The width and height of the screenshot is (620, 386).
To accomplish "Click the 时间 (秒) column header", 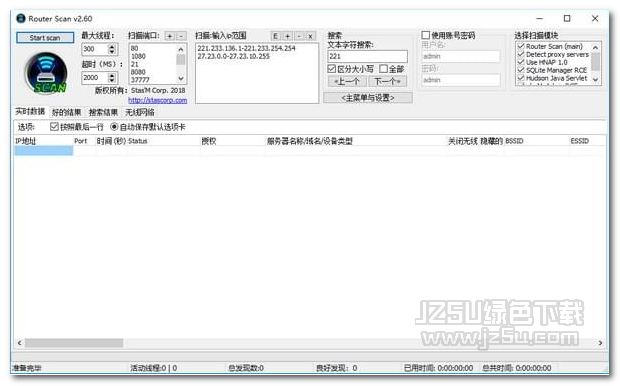I will click(111, 141).
